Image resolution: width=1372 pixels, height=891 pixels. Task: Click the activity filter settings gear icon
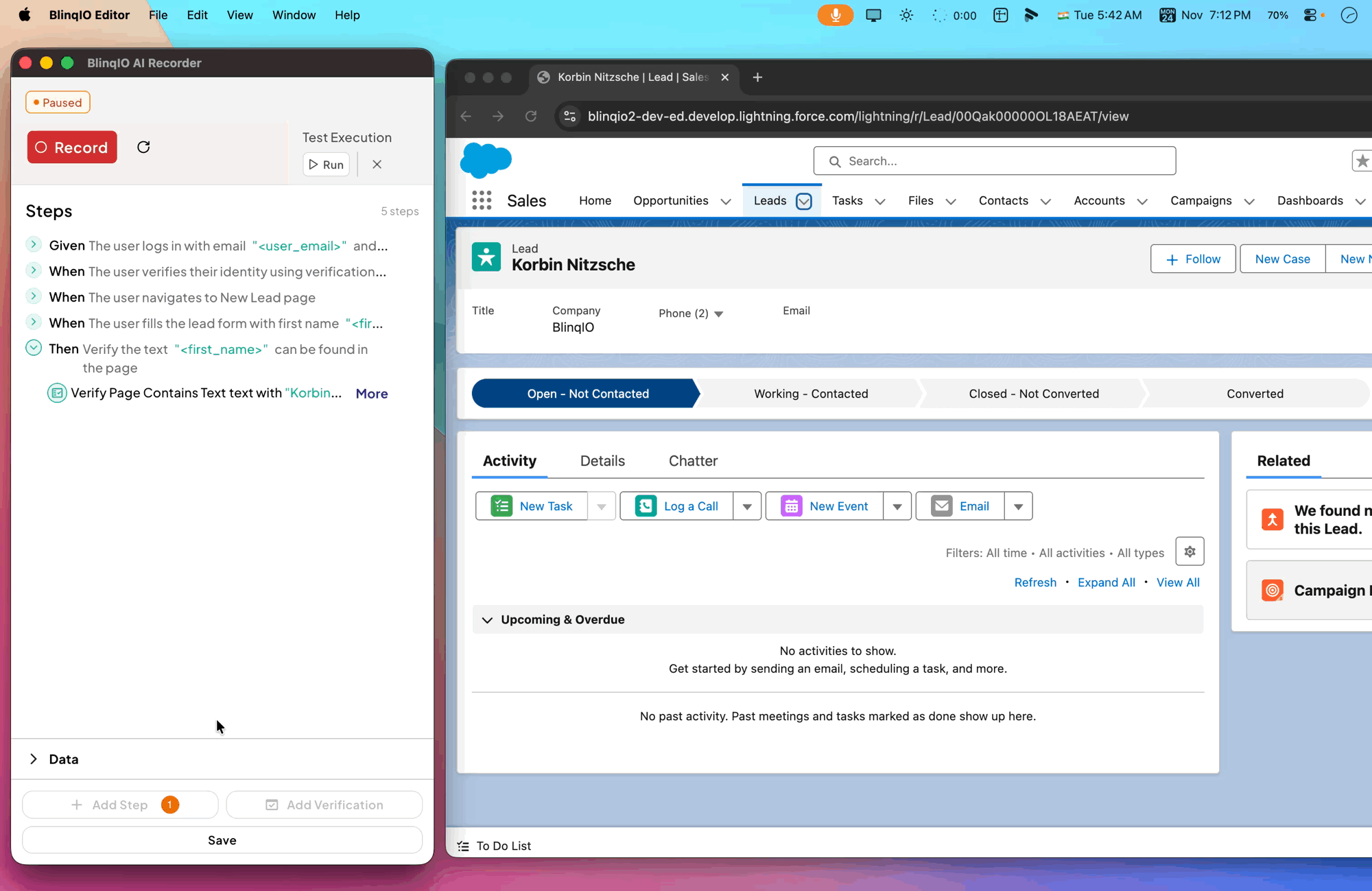pos(1190,551)
